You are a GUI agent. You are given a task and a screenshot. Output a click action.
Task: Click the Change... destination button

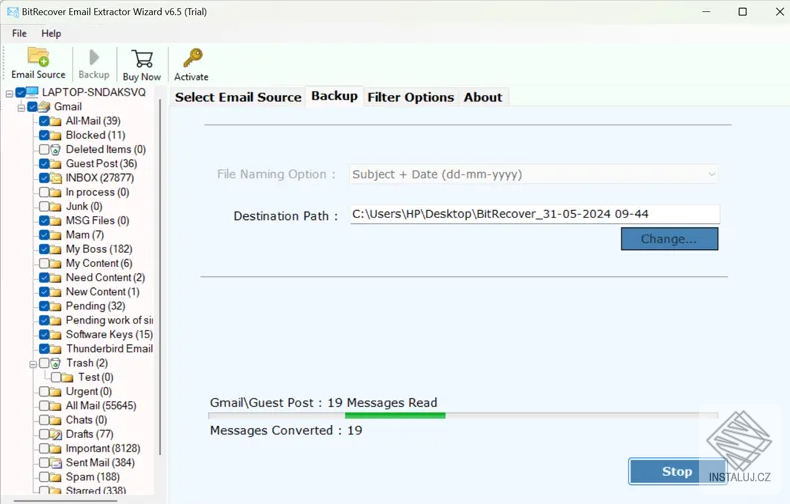669,239
